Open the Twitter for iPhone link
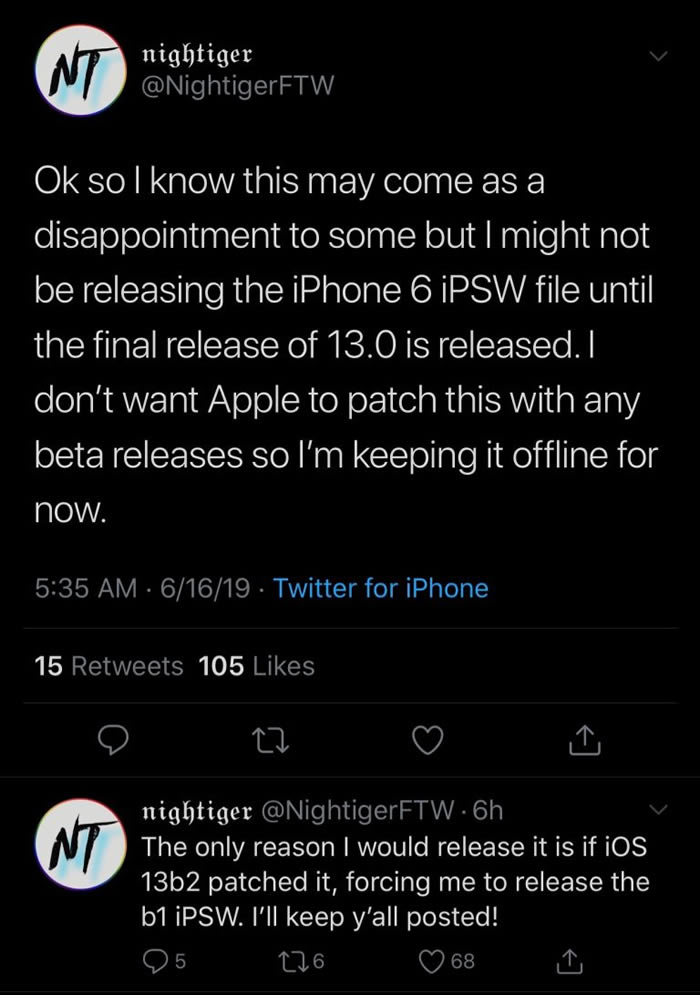The height and width of the screenshot is (995, 700). 381,588
